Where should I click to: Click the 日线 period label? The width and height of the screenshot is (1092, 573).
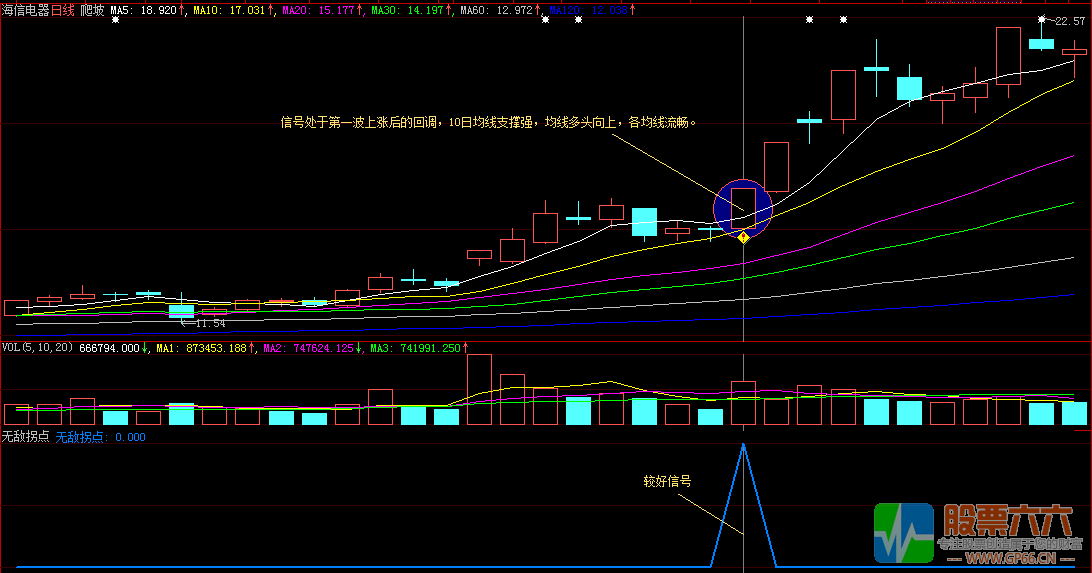click(64, 9)
